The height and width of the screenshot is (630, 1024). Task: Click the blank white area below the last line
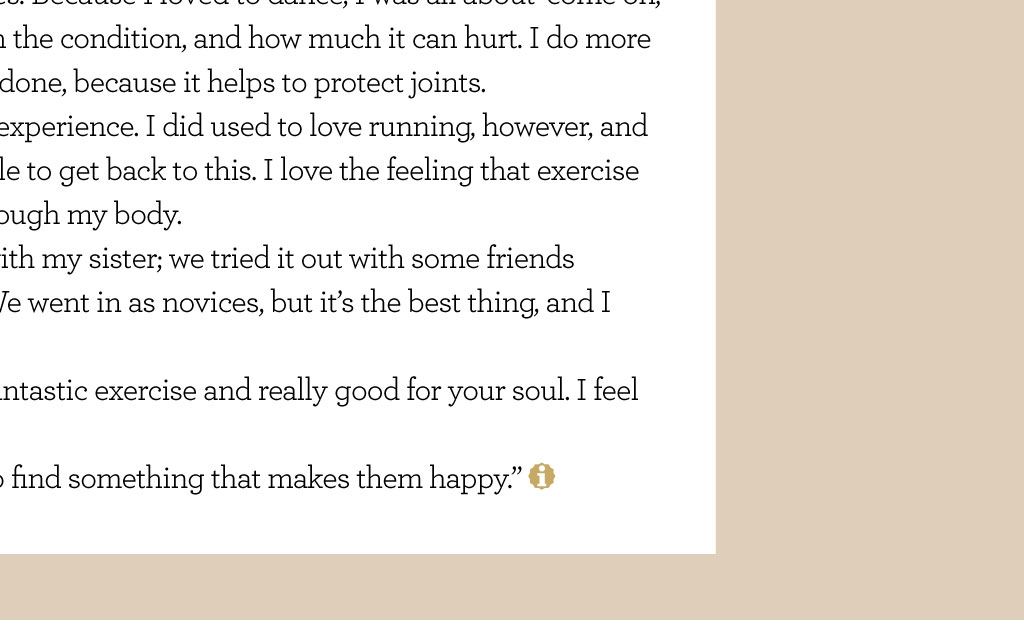[358, 526]
